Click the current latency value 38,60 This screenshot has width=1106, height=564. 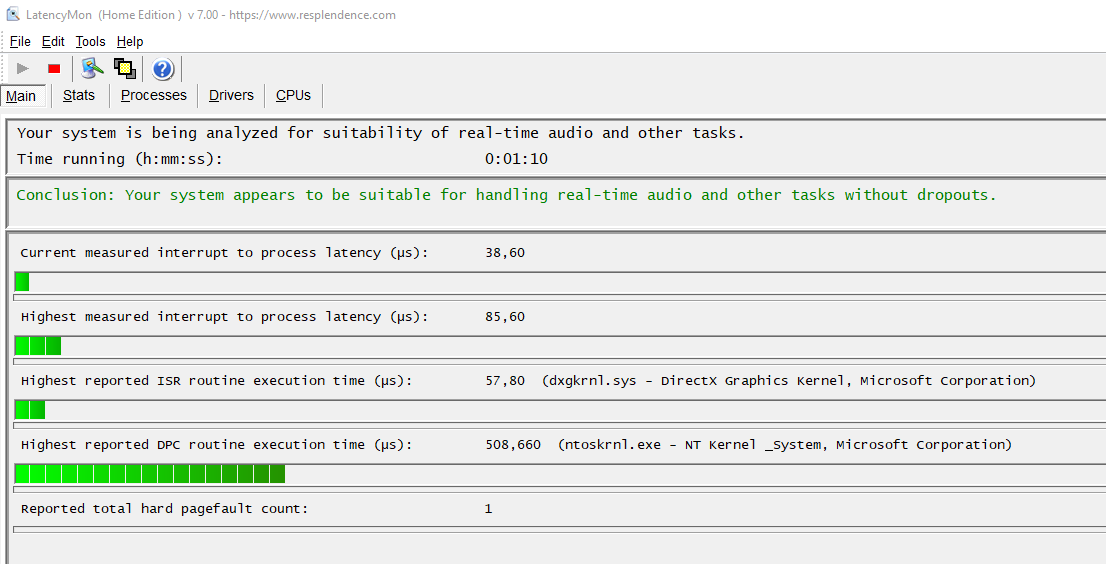click(505, 253)
